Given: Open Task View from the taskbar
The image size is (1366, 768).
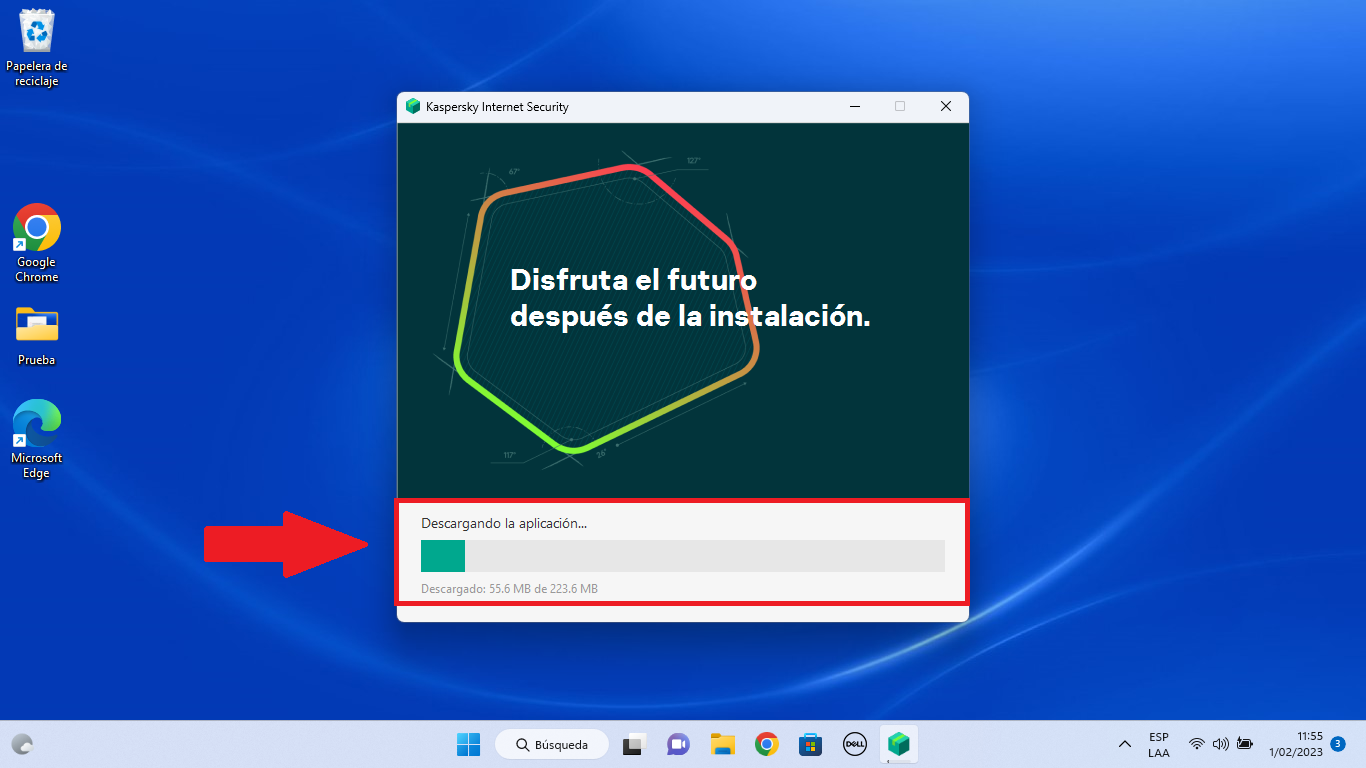Looking at the screenshot, I should (633, 744).
